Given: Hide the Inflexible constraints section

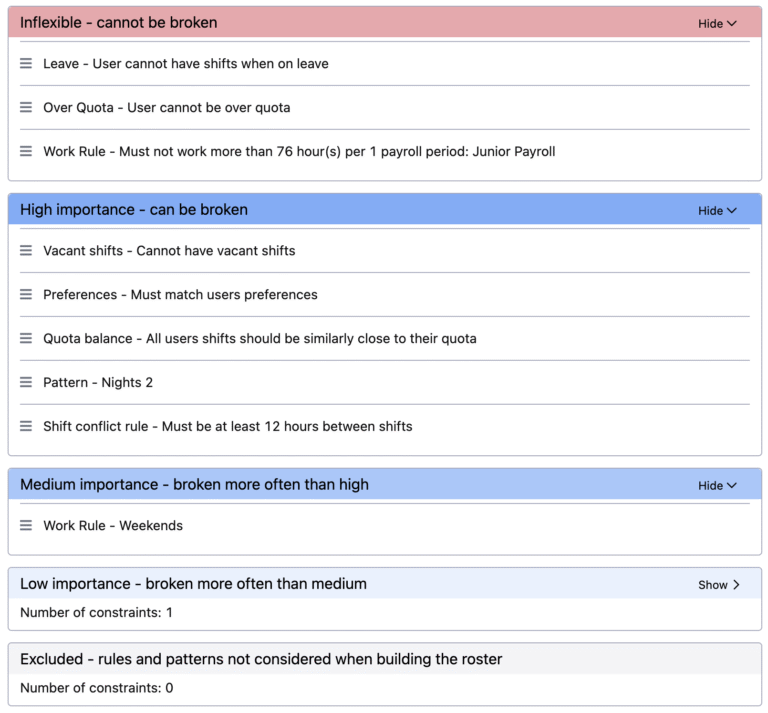Looking at the screenshot, I should (x=717, y=23).
